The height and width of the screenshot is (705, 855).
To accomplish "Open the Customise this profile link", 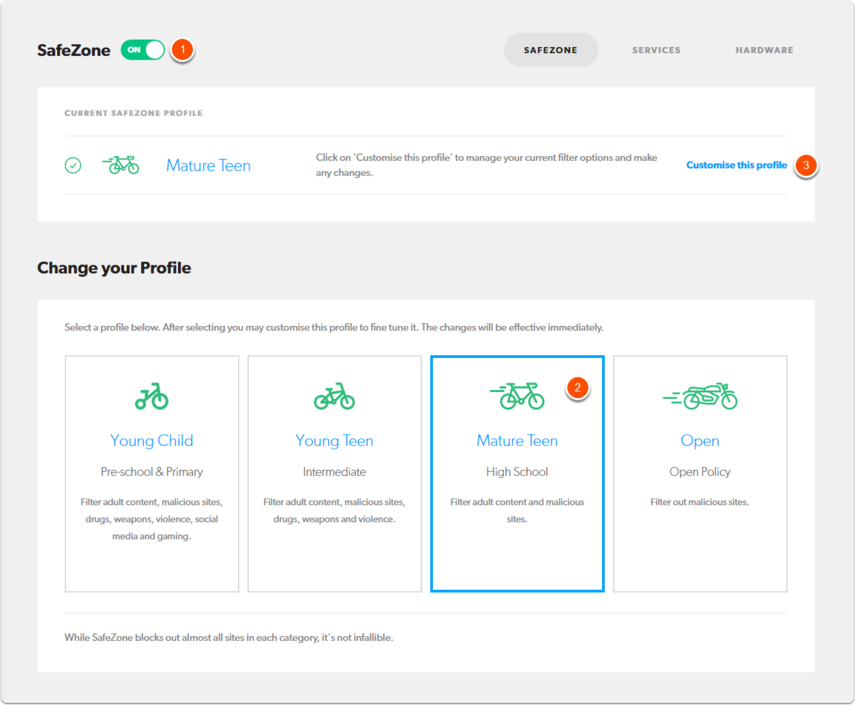I will pyautogui.click(x=737, y=164).
